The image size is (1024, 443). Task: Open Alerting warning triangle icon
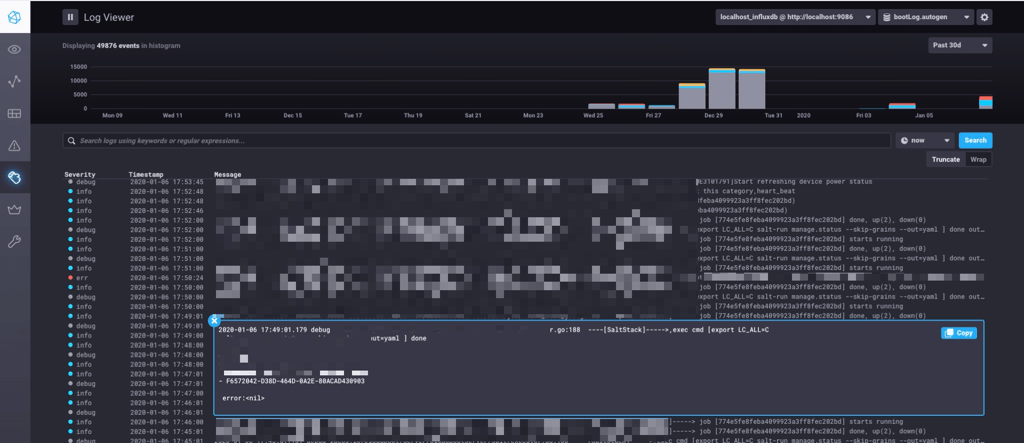pos(14,146)
